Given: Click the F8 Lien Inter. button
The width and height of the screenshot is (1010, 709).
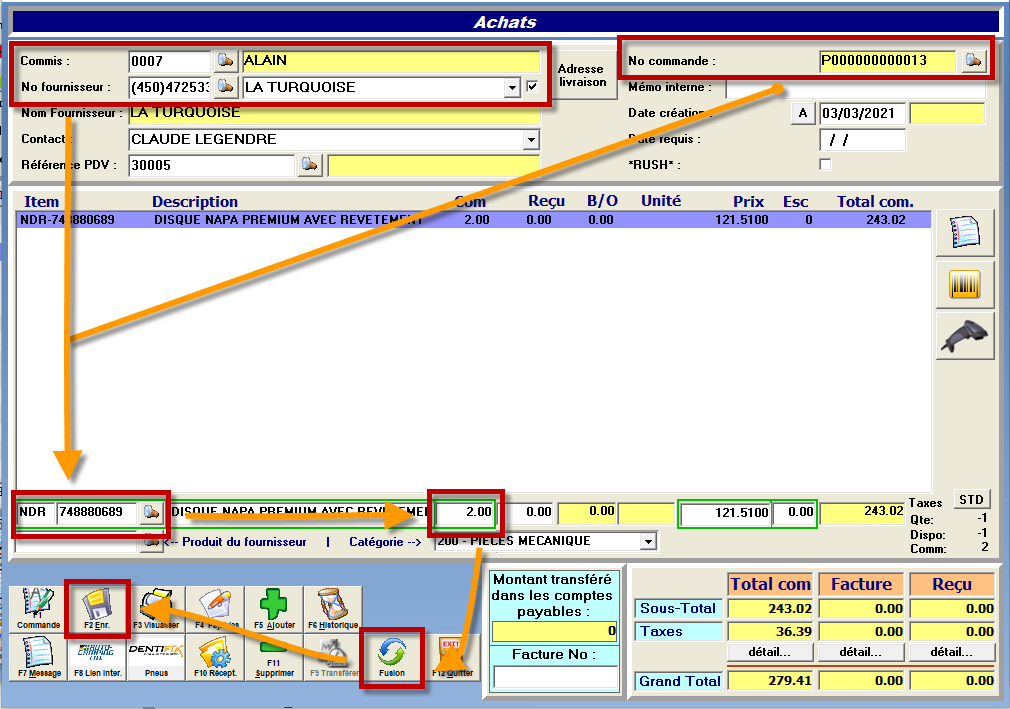Looking at the screenshot, I should click(x=97, y=657).
